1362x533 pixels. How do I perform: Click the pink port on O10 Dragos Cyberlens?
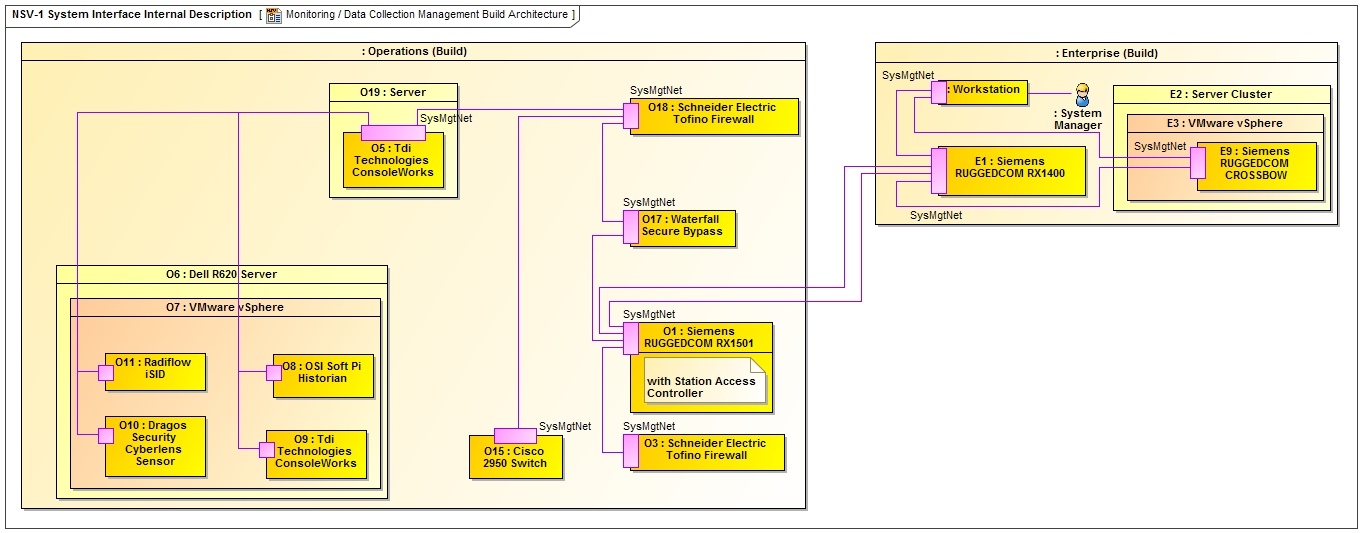106,435
